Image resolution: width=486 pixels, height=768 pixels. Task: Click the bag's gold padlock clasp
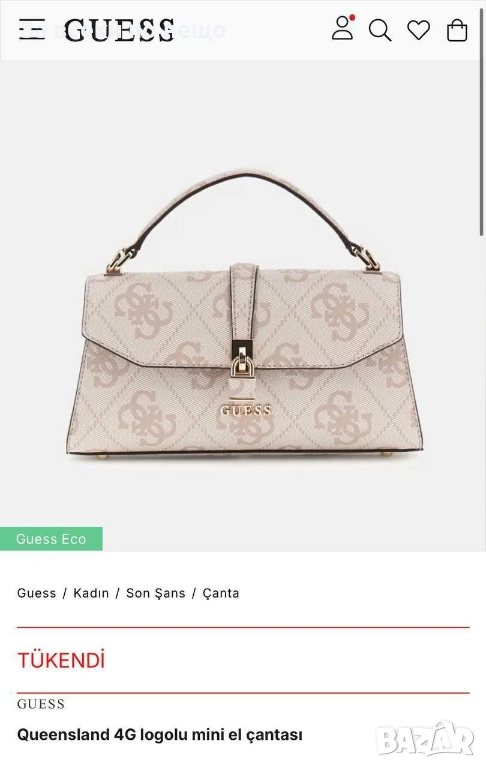[x=243, y=360]
